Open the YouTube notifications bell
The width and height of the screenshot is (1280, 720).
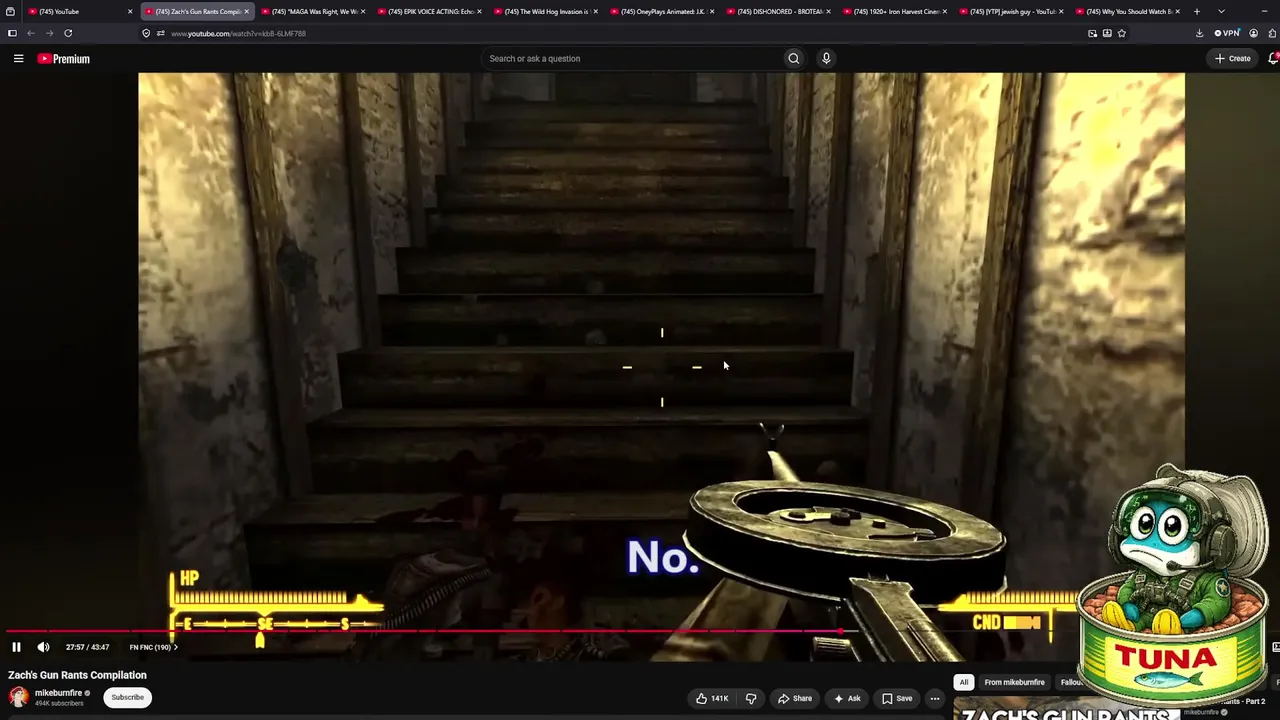point(1273,58)
